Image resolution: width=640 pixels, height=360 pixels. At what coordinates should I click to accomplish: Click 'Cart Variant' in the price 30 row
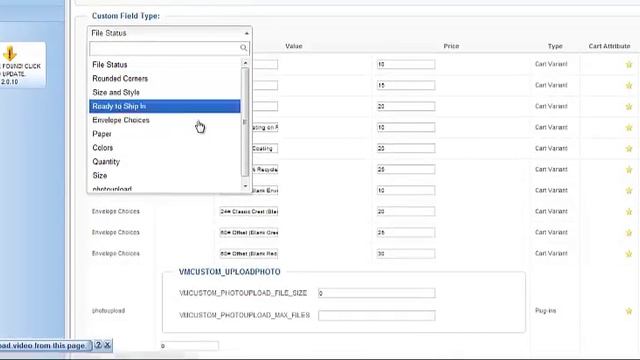pyautogui.click(x=551, y=253)
